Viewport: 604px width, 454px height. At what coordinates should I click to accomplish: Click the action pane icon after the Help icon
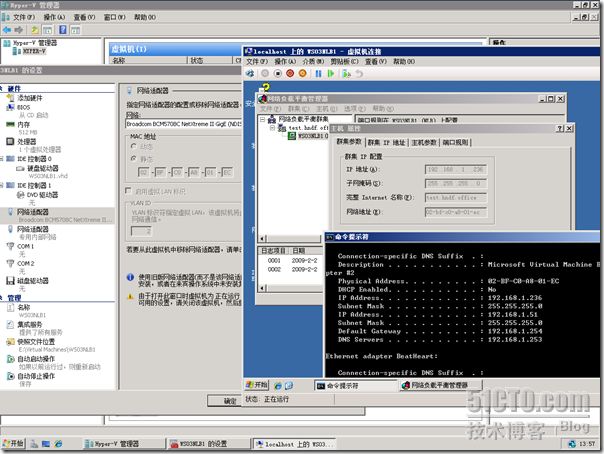(76, 30)
